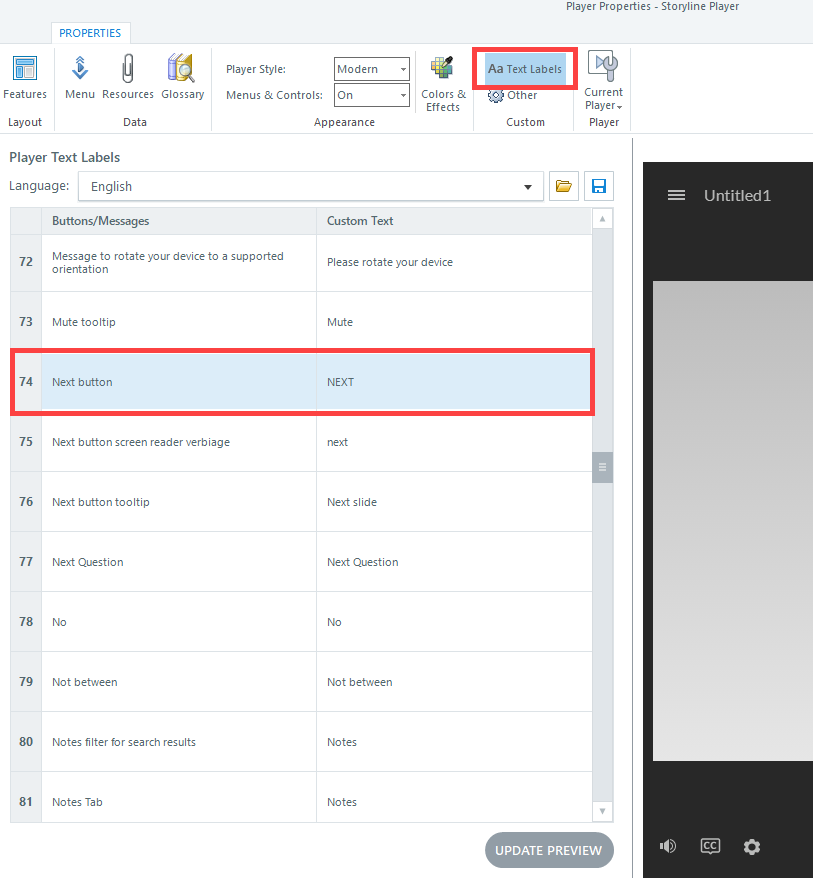Open player settings gear in preview

(x=752, y=846)
